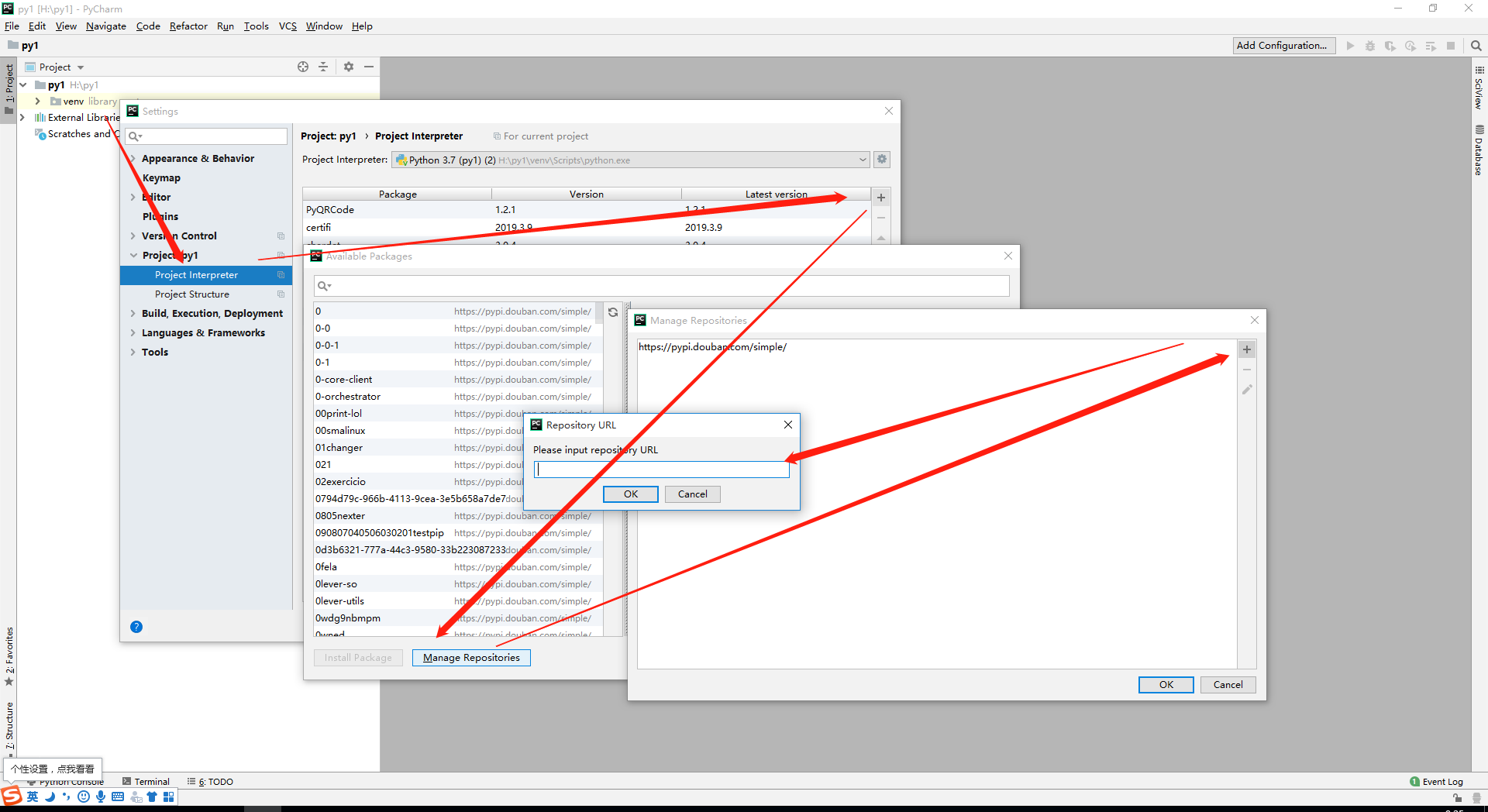Click the edit repository pencil icon

pyautogui.click(x=1247, y=390)
